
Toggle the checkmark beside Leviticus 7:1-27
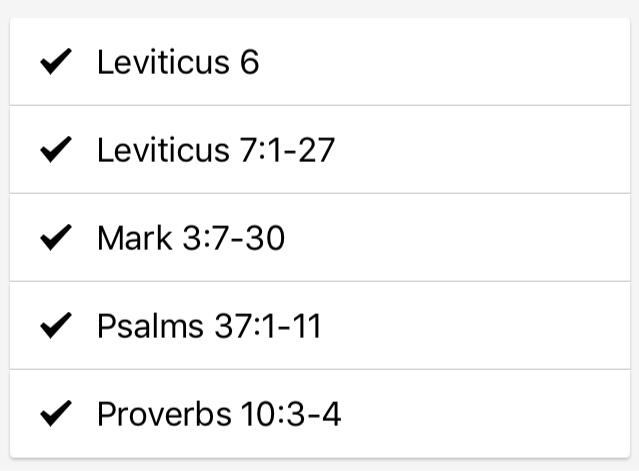pos(56,150)
